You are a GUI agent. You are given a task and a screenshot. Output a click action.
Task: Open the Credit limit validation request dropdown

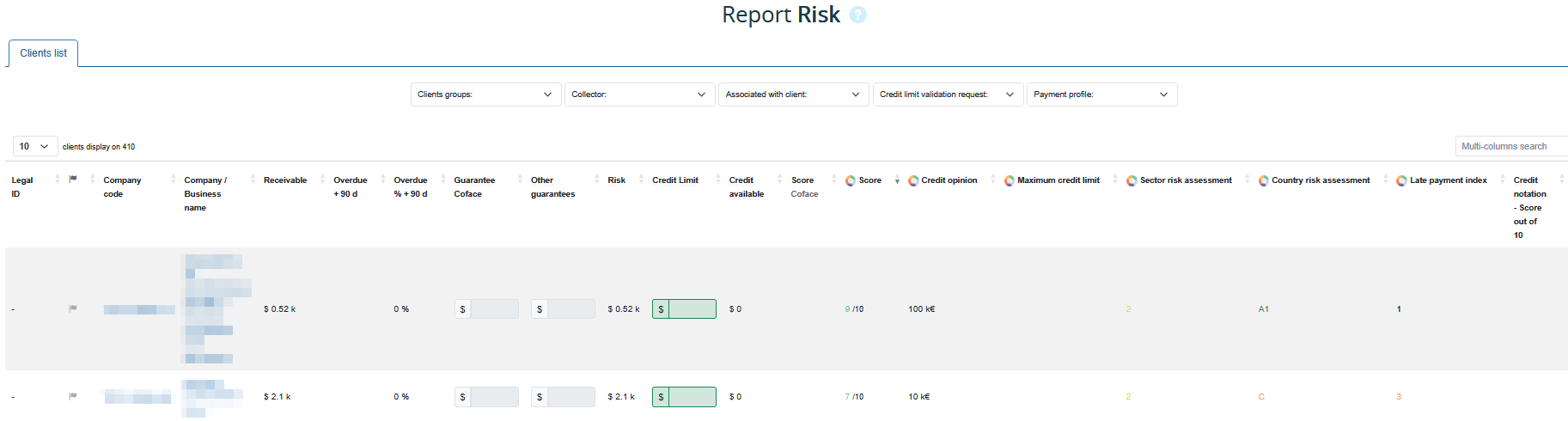click(x=948, y=95)
